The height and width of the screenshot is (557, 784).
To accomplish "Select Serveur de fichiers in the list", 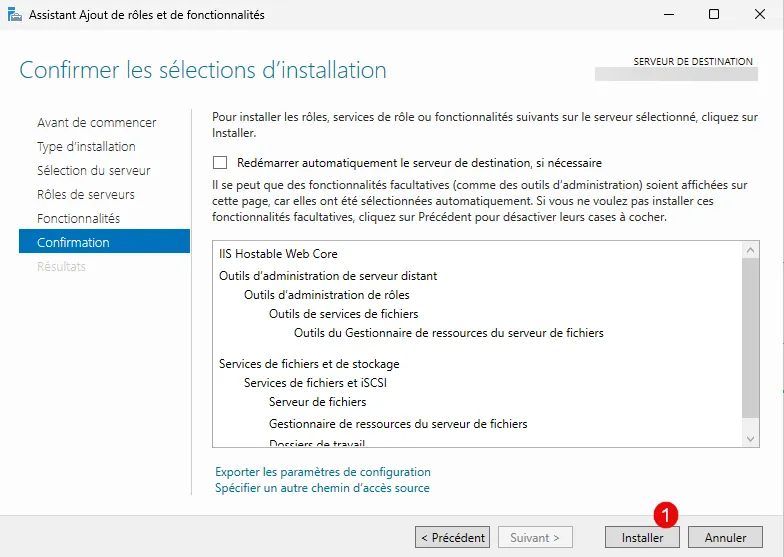I will pos(317,402).
